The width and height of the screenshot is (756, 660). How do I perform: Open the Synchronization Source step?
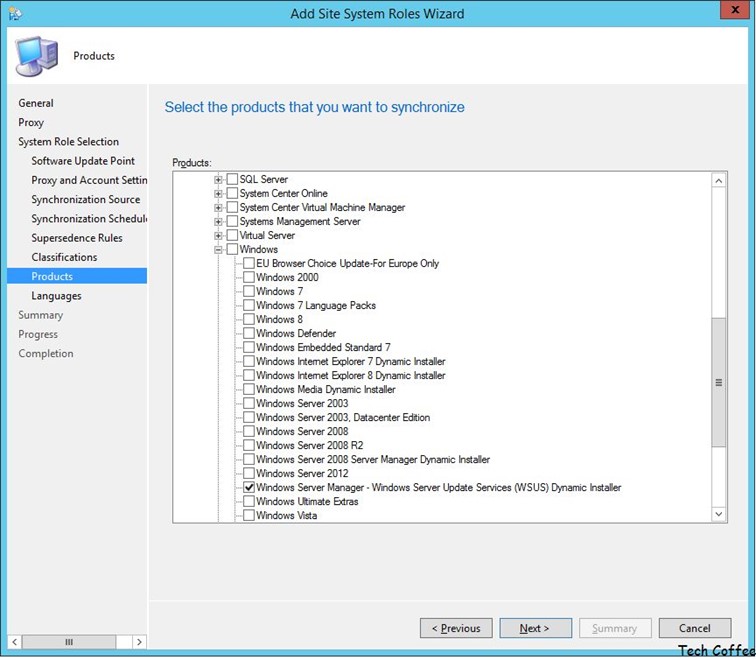click(x=86, y=200)
